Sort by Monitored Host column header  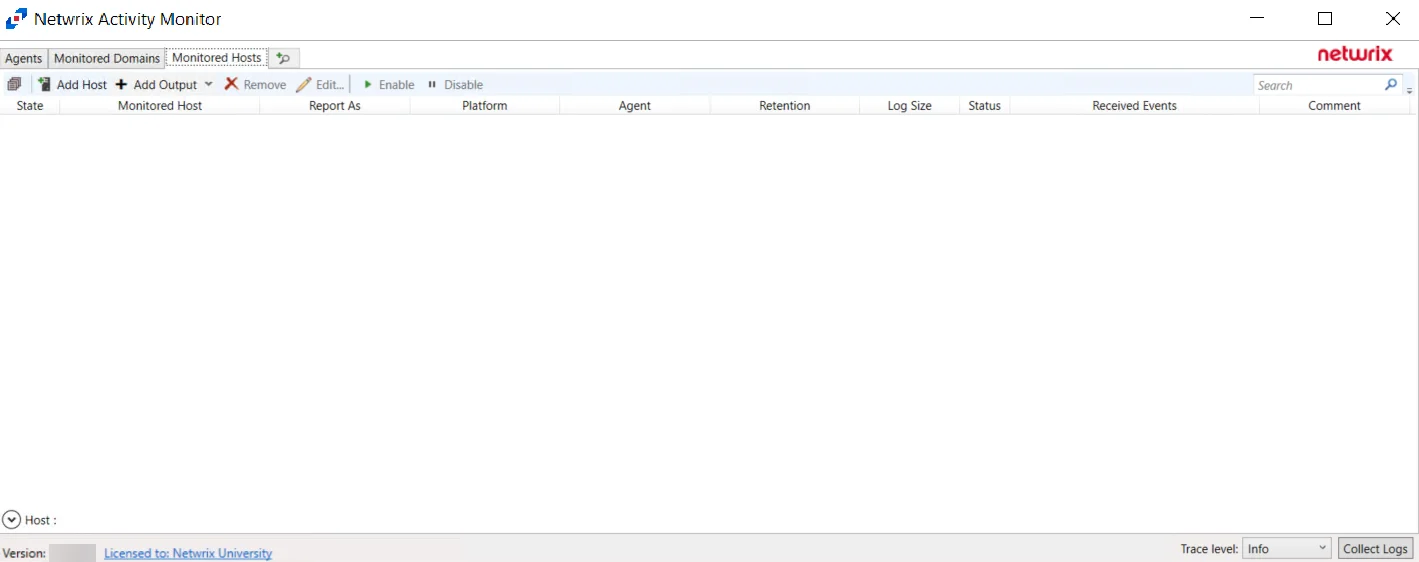[x=160, y=105]
